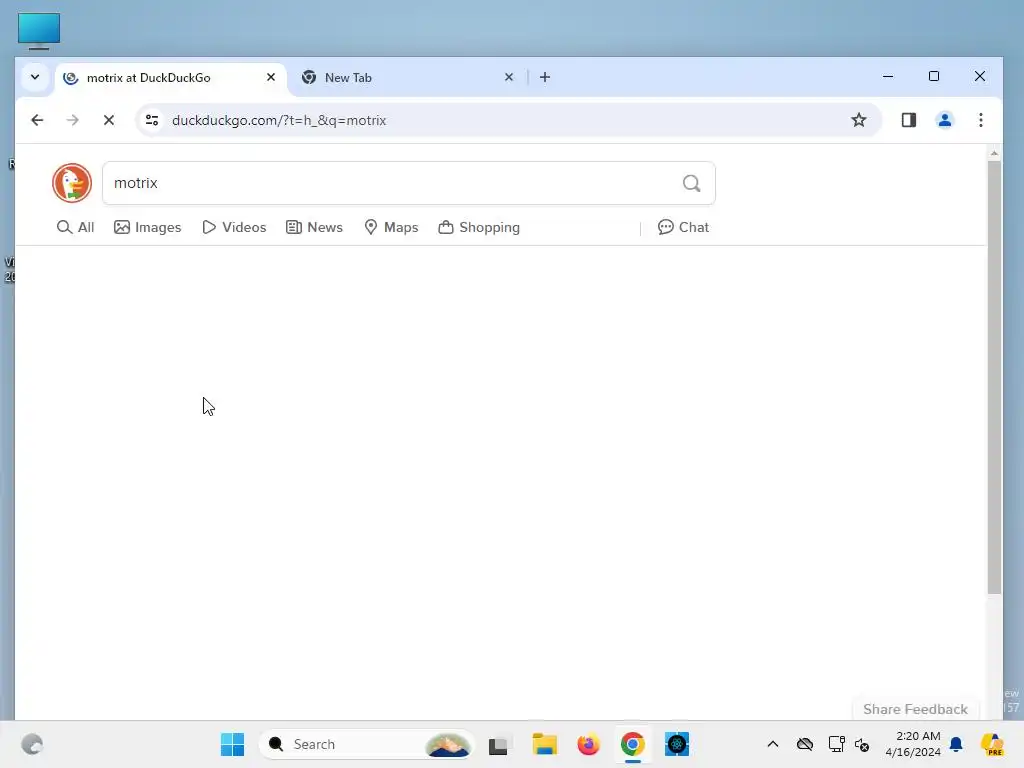
Task: Open a new tab with plus button
Action: coord(545,77)
